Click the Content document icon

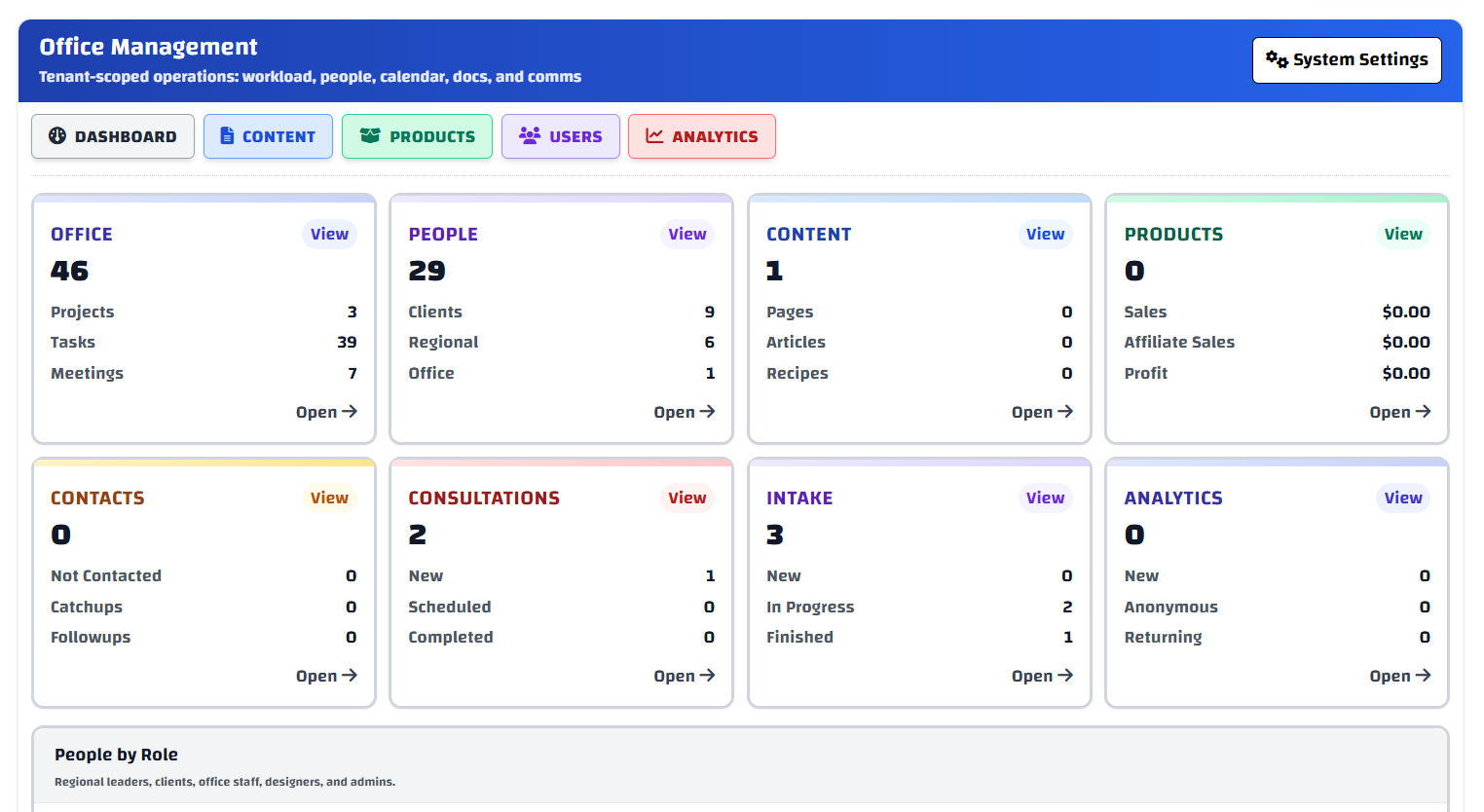(x=227, y=136)
